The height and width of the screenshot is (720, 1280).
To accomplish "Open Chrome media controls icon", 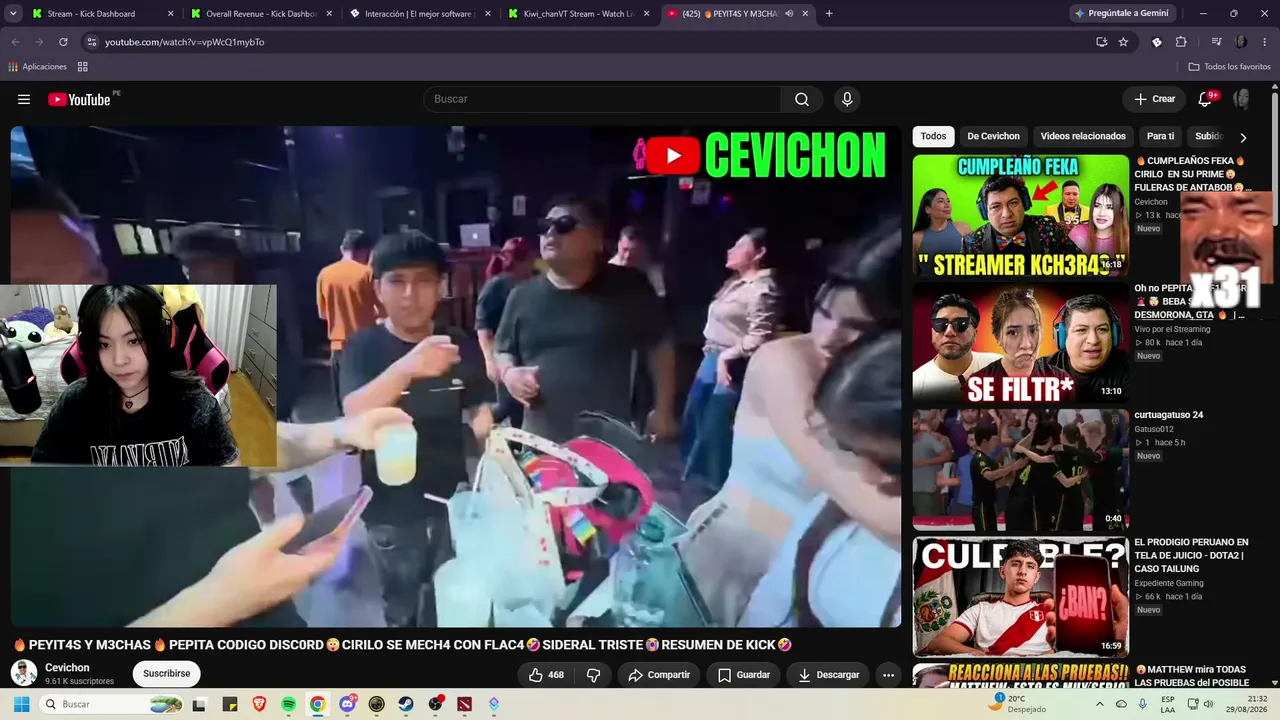I will tap(1216, 42).
